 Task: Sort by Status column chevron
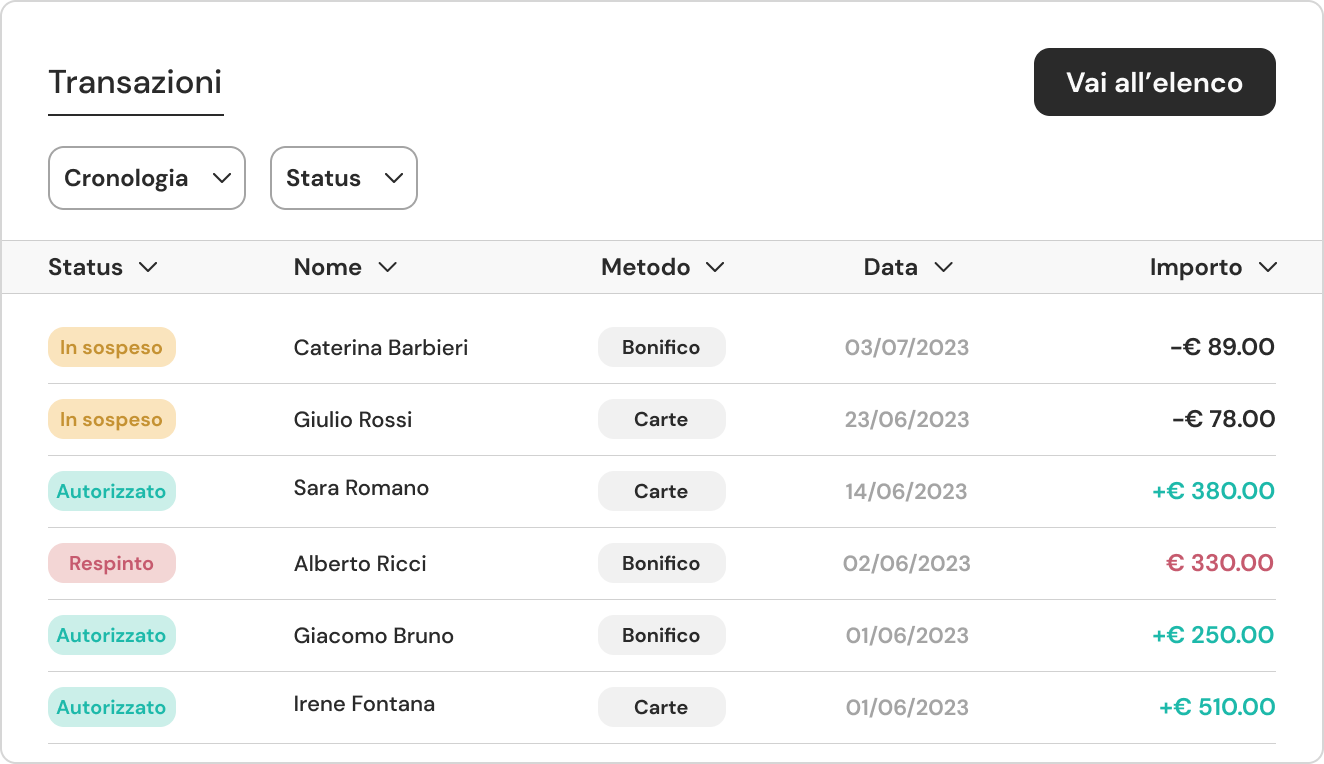click(148, 267)
